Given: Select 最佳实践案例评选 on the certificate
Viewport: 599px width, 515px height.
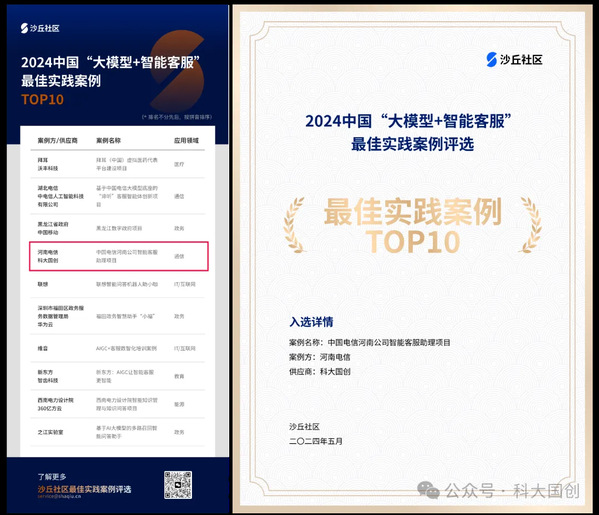Looking at the screenshot, I should [412, 144].
